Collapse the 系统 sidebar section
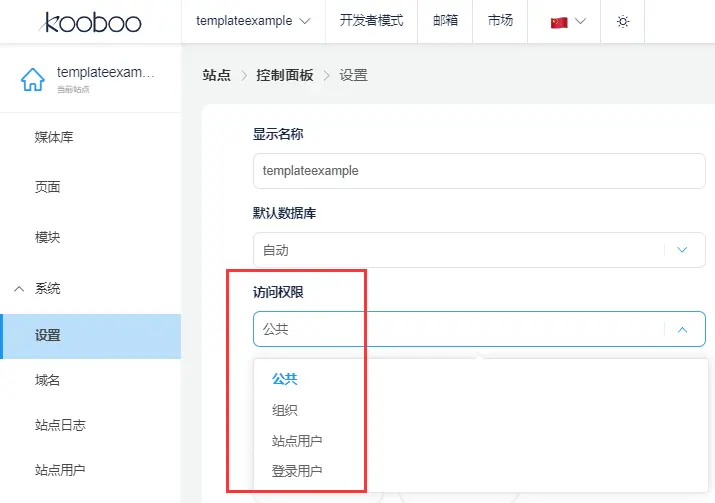Screen dimensions: 715x503 [19, 288]
